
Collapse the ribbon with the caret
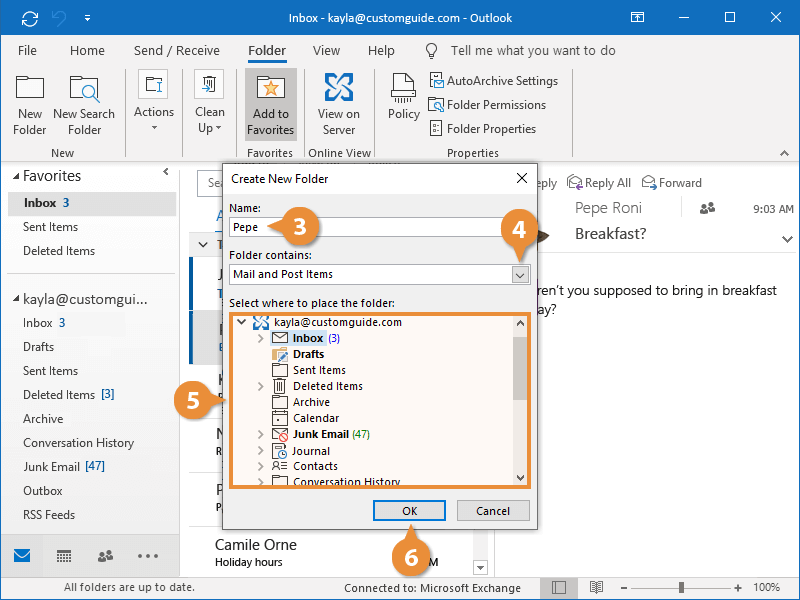click(784, 153)
